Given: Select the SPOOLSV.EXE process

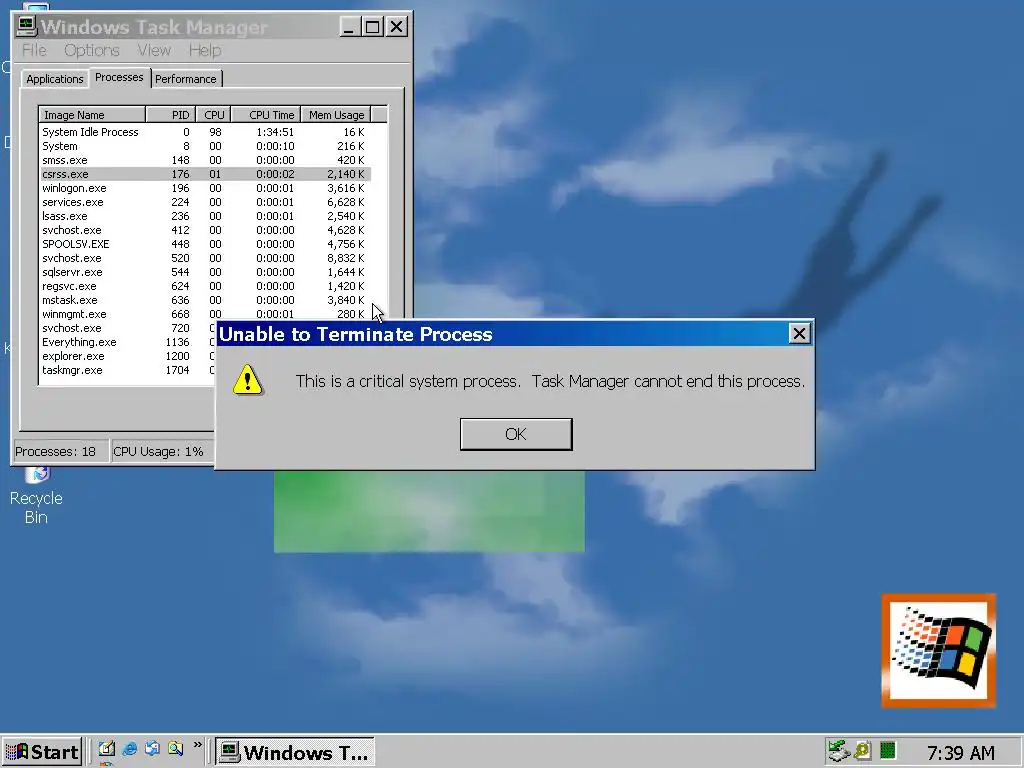Looking at the screenshot, I should point(205,244).
